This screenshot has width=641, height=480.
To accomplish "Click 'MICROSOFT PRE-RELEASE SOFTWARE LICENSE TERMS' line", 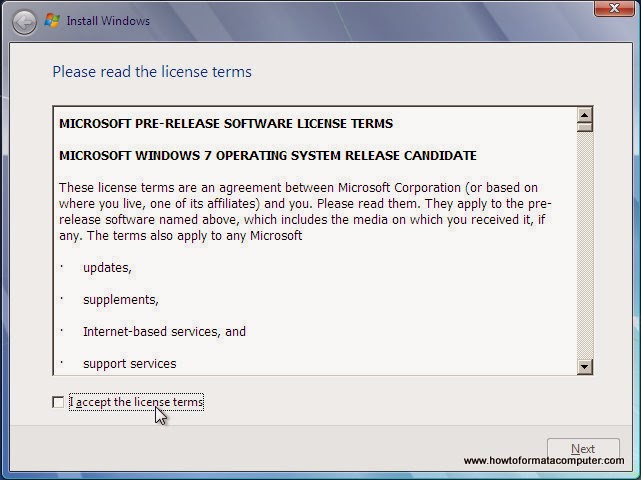I will (226, 123).
